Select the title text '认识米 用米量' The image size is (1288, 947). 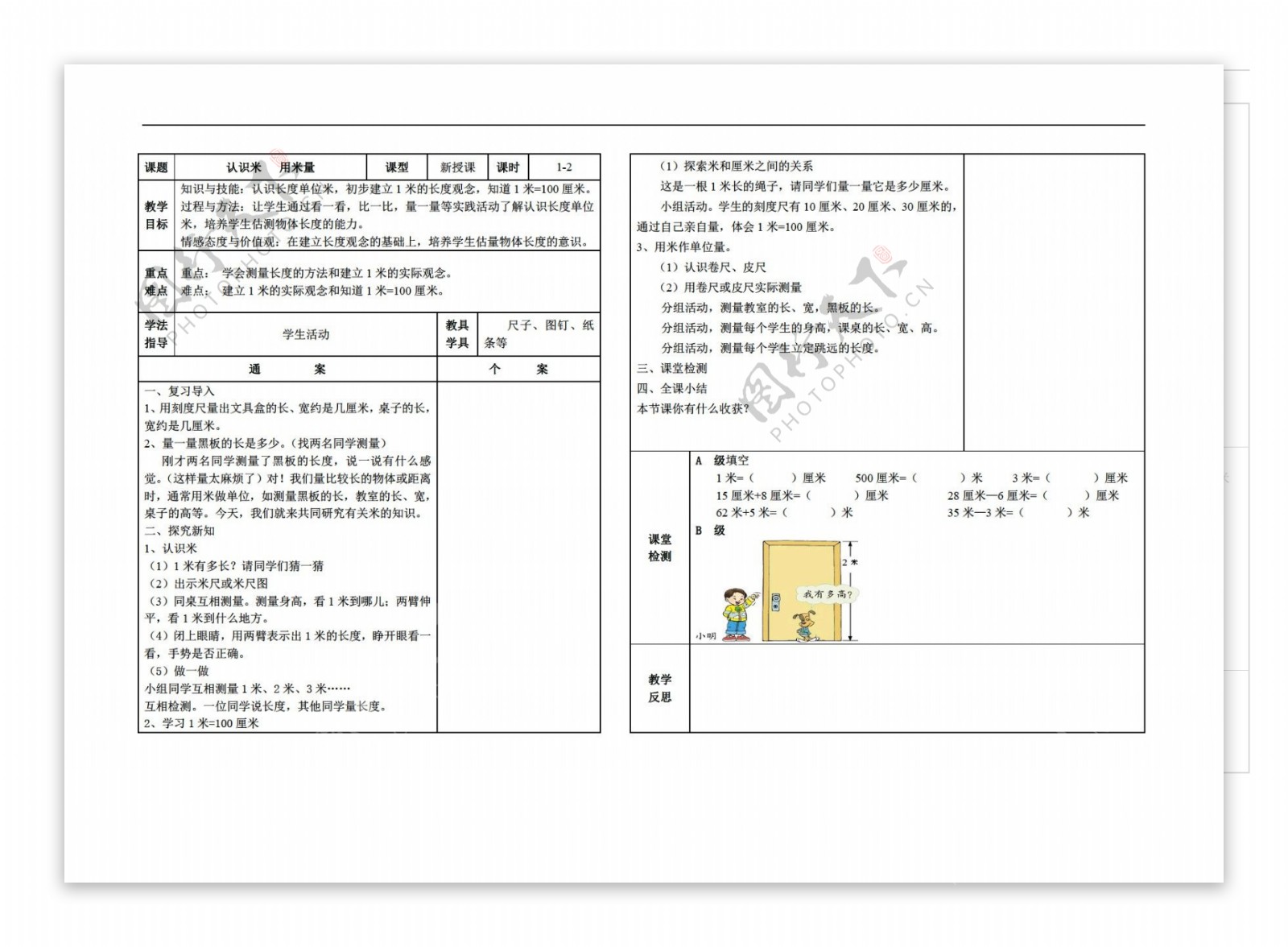[x=270, y=167]
